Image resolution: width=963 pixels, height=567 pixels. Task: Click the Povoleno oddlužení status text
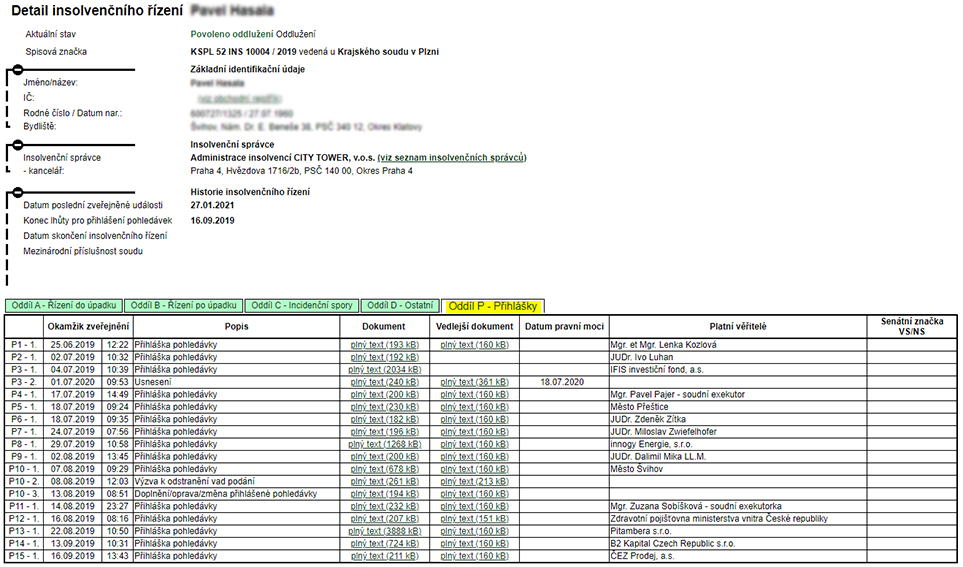point(232,34)
